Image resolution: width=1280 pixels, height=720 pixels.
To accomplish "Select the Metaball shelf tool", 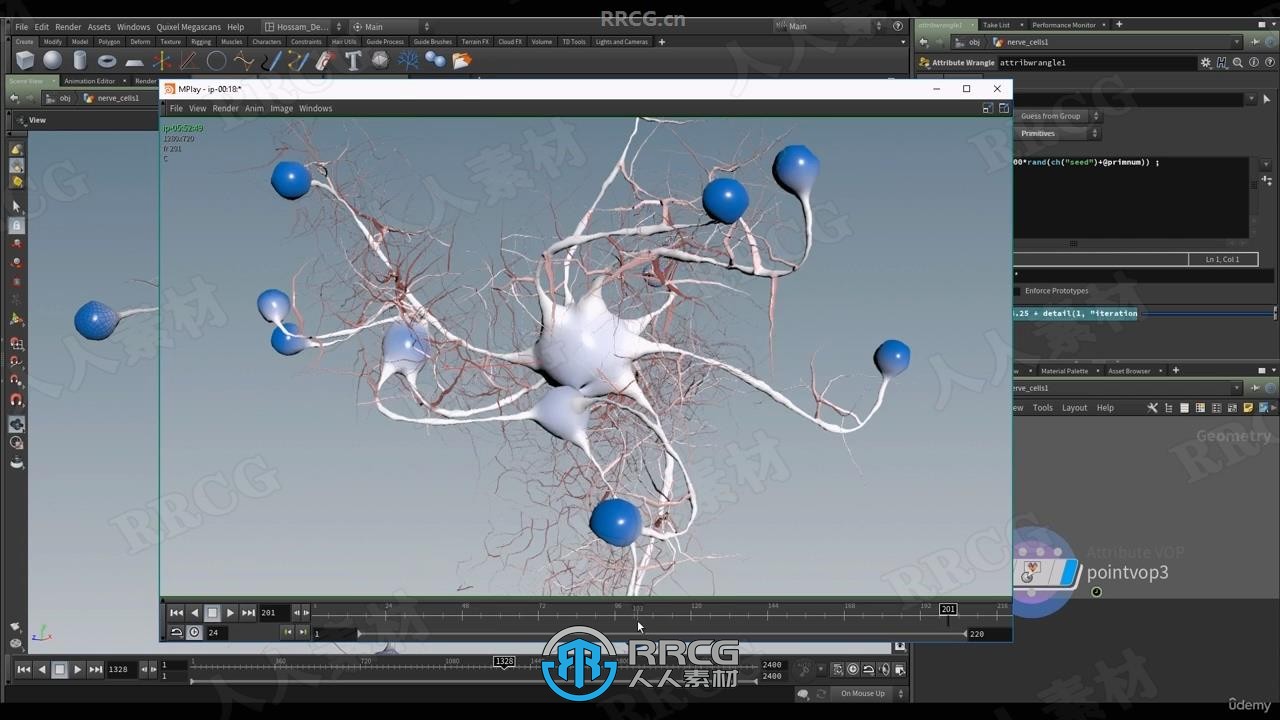I will tap(435, 61).
